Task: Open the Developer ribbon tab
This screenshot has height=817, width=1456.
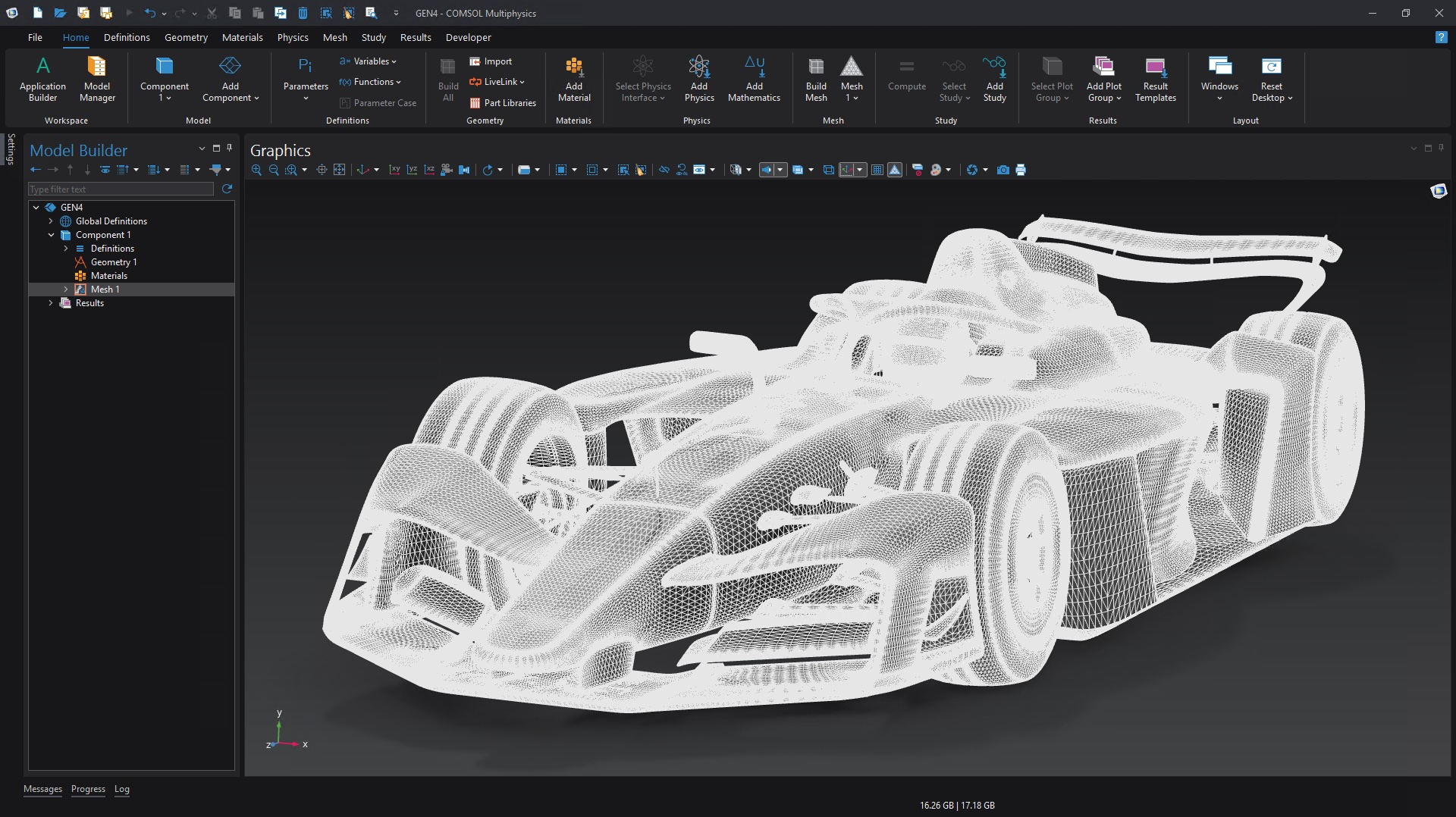Action: [468, 37]
